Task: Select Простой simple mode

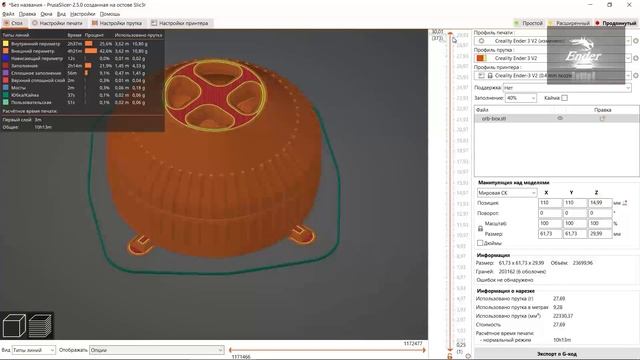Action: (528, 23)
